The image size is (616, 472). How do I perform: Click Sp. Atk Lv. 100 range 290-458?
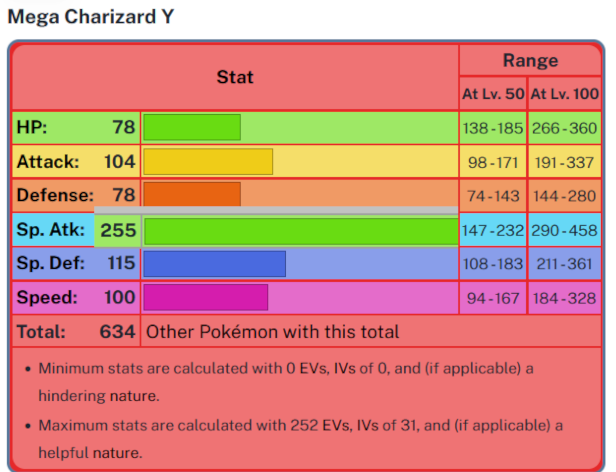[x=565, y=230]
